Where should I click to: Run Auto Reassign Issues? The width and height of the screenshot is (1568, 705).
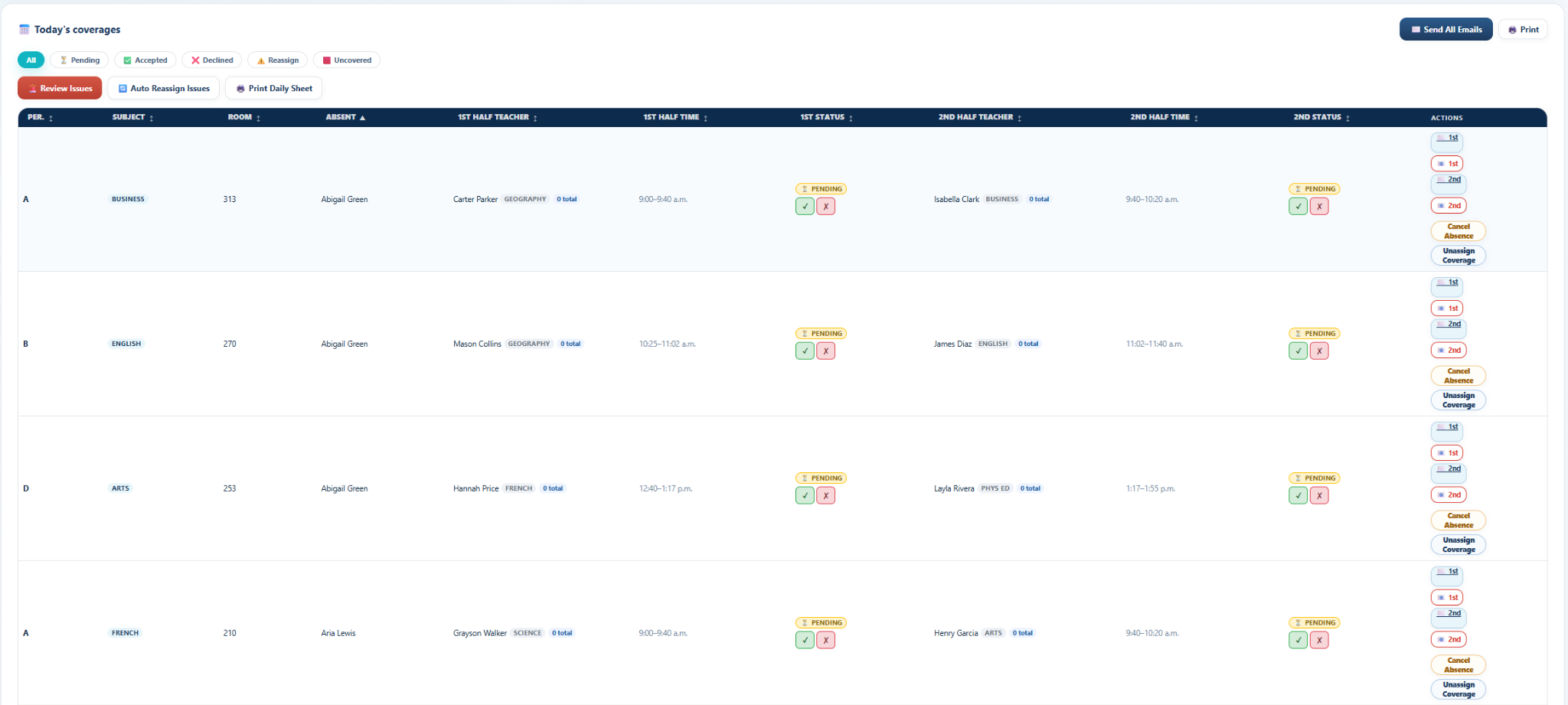164,88
